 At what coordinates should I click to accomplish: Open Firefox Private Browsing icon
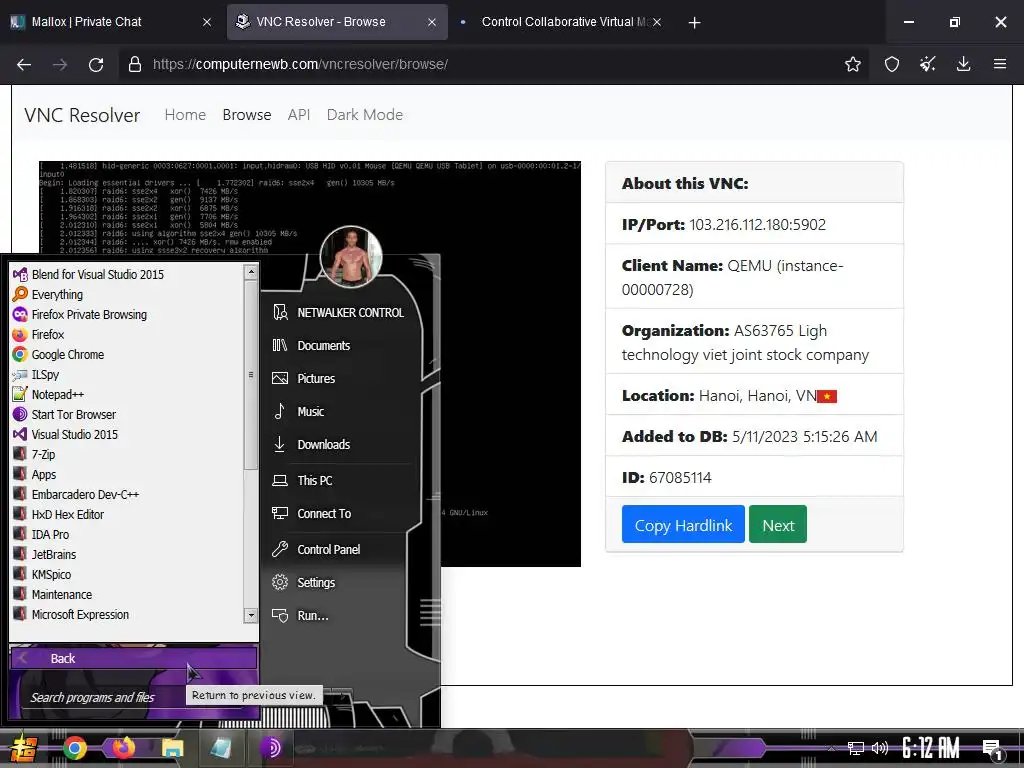pyautogui.click(x=20, y=315)
